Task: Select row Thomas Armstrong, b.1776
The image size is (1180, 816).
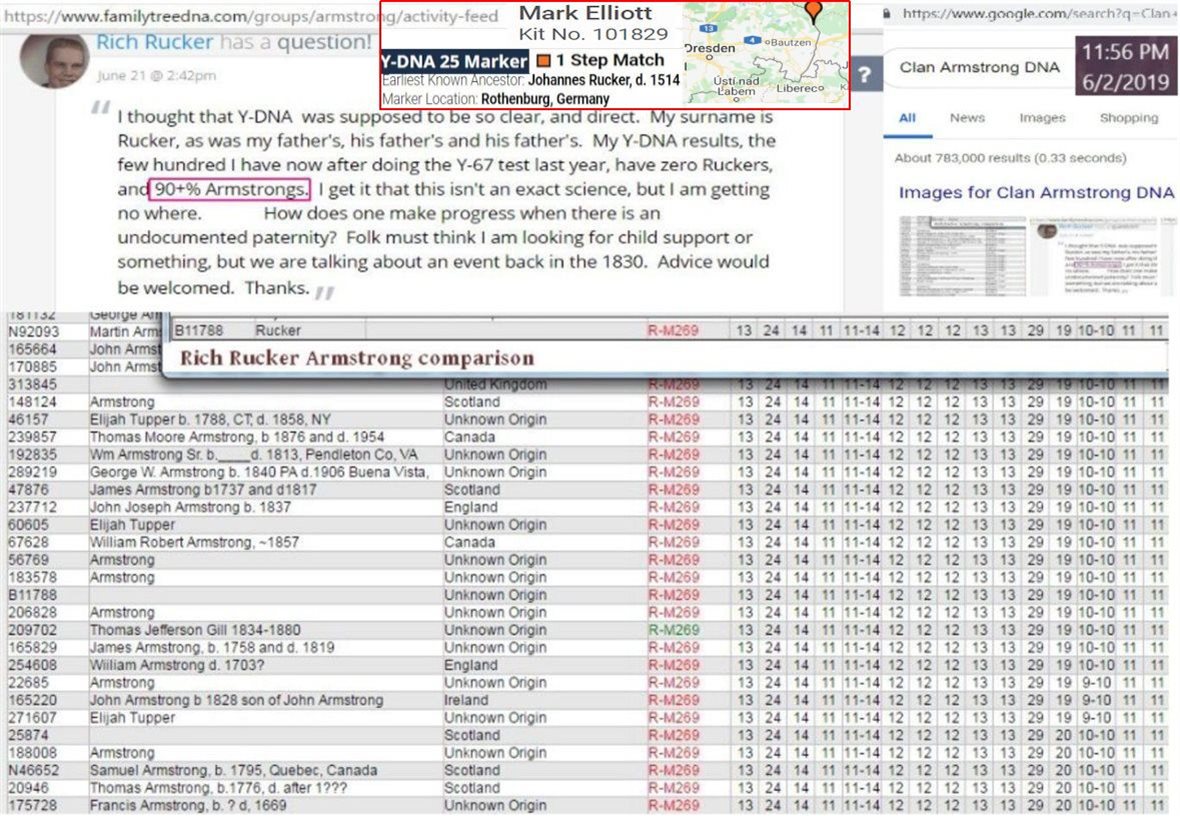Action: [x=587, y=788]
